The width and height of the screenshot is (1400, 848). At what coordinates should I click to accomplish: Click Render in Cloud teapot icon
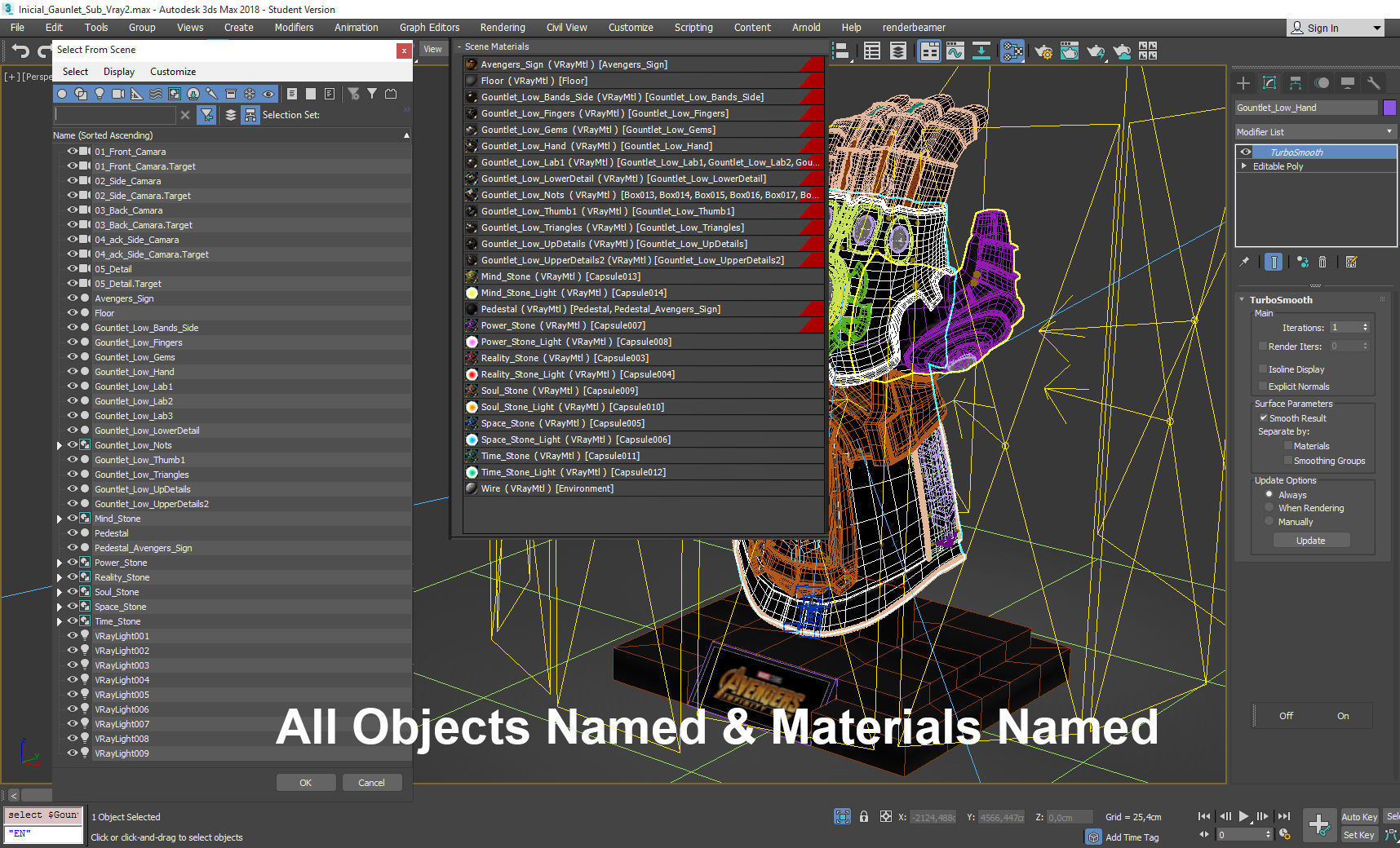point(1122,51)
